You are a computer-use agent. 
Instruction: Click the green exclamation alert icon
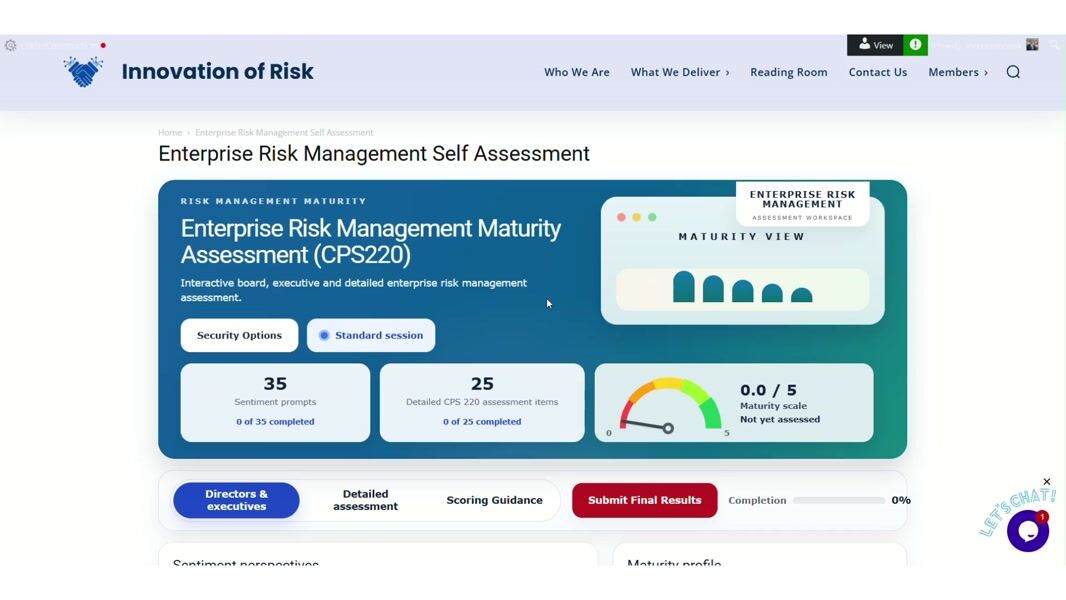[x=915, y=45]
